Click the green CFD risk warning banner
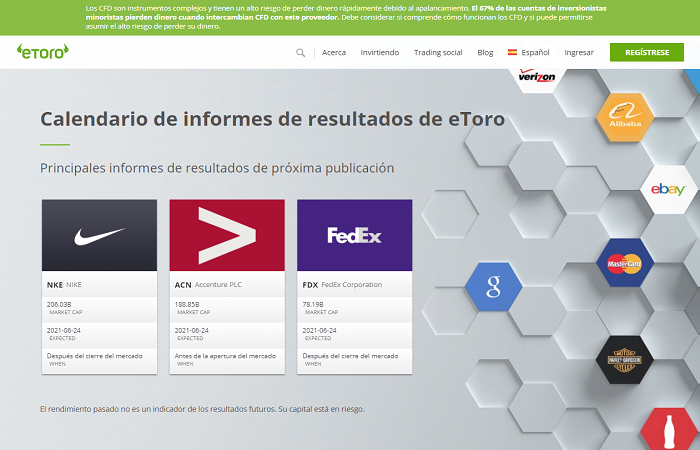The image size is (700, 450). [350, 17]
